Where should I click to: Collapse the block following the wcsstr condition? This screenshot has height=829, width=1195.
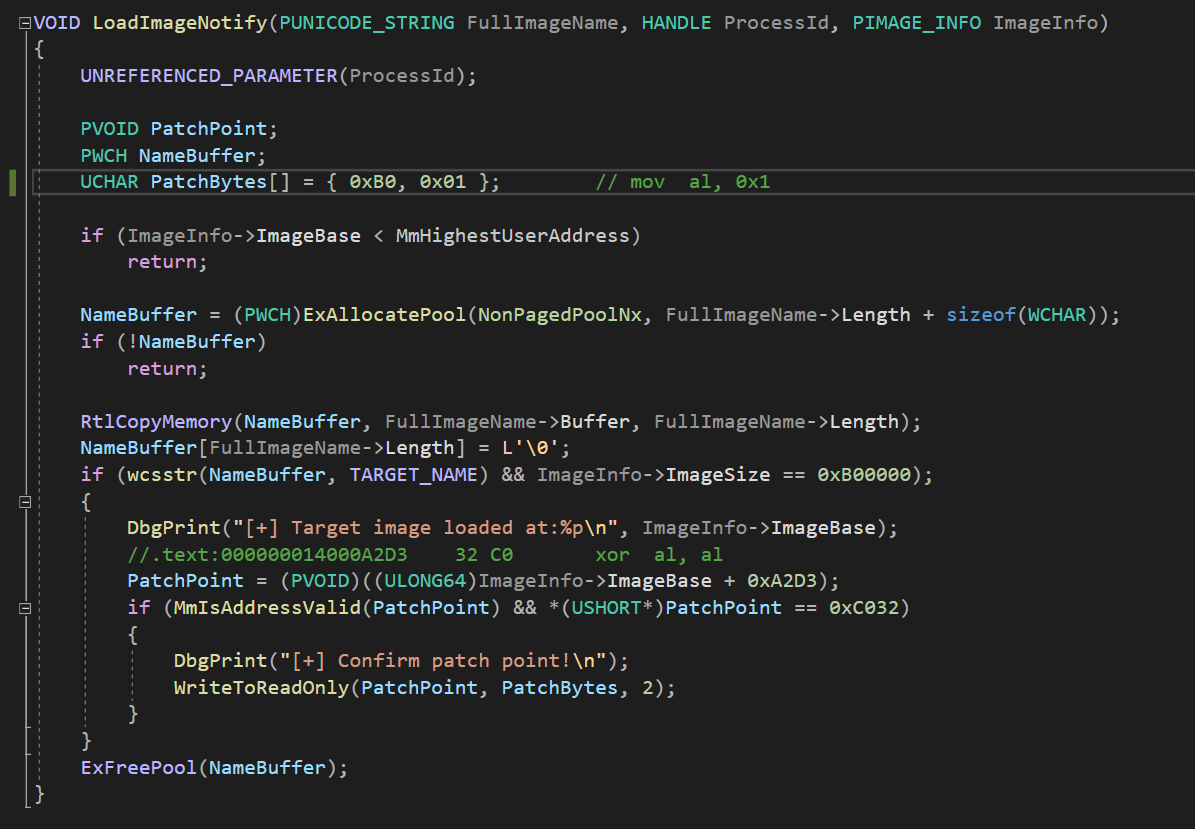tap(24, 502)
